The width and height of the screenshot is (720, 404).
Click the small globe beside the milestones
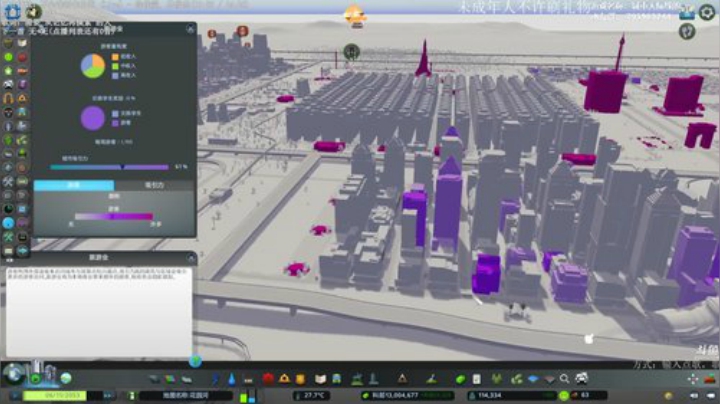(66, 378)
